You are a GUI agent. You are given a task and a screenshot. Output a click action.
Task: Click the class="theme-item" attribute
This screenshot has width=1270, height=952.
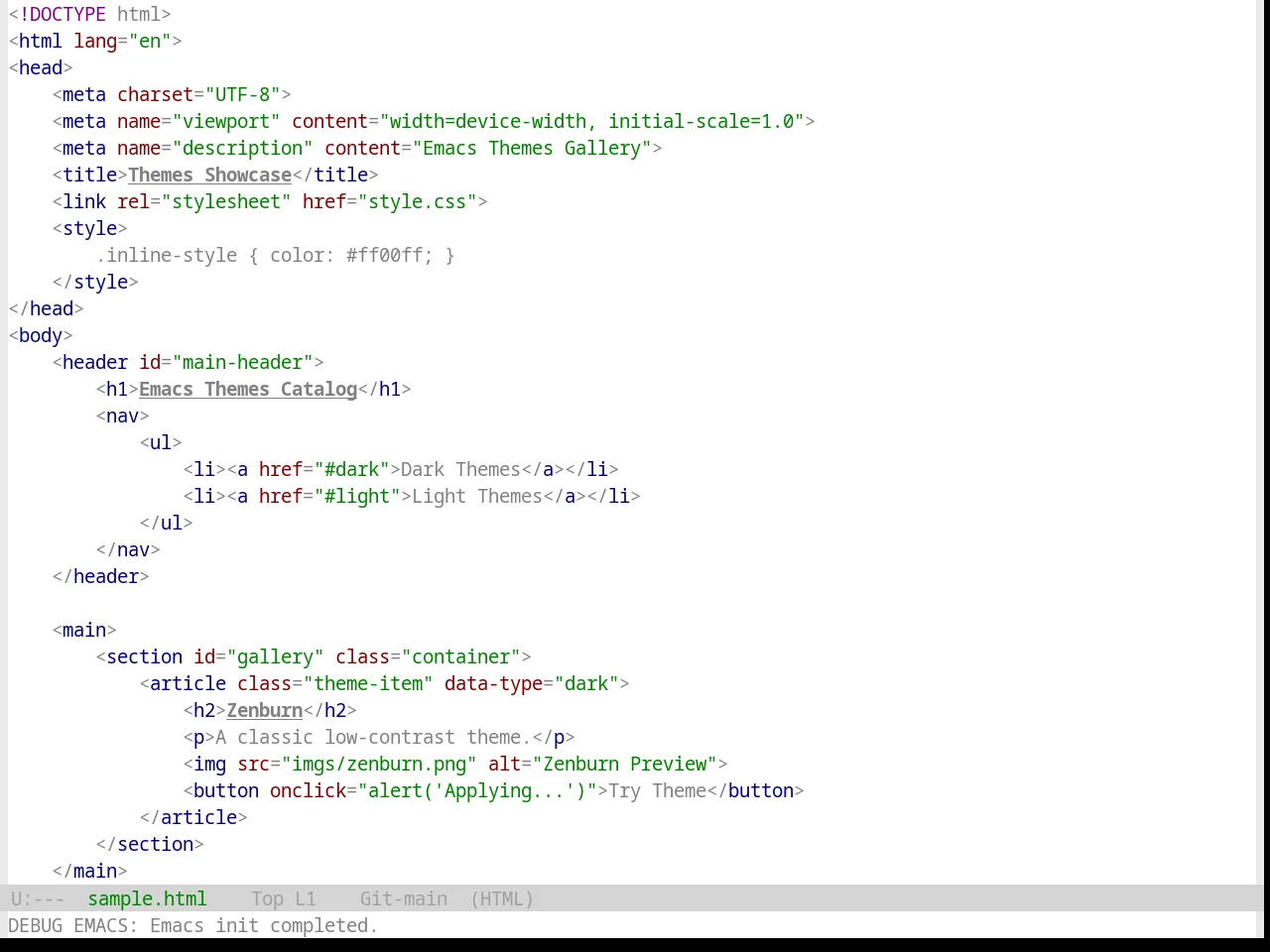(335, 684)
